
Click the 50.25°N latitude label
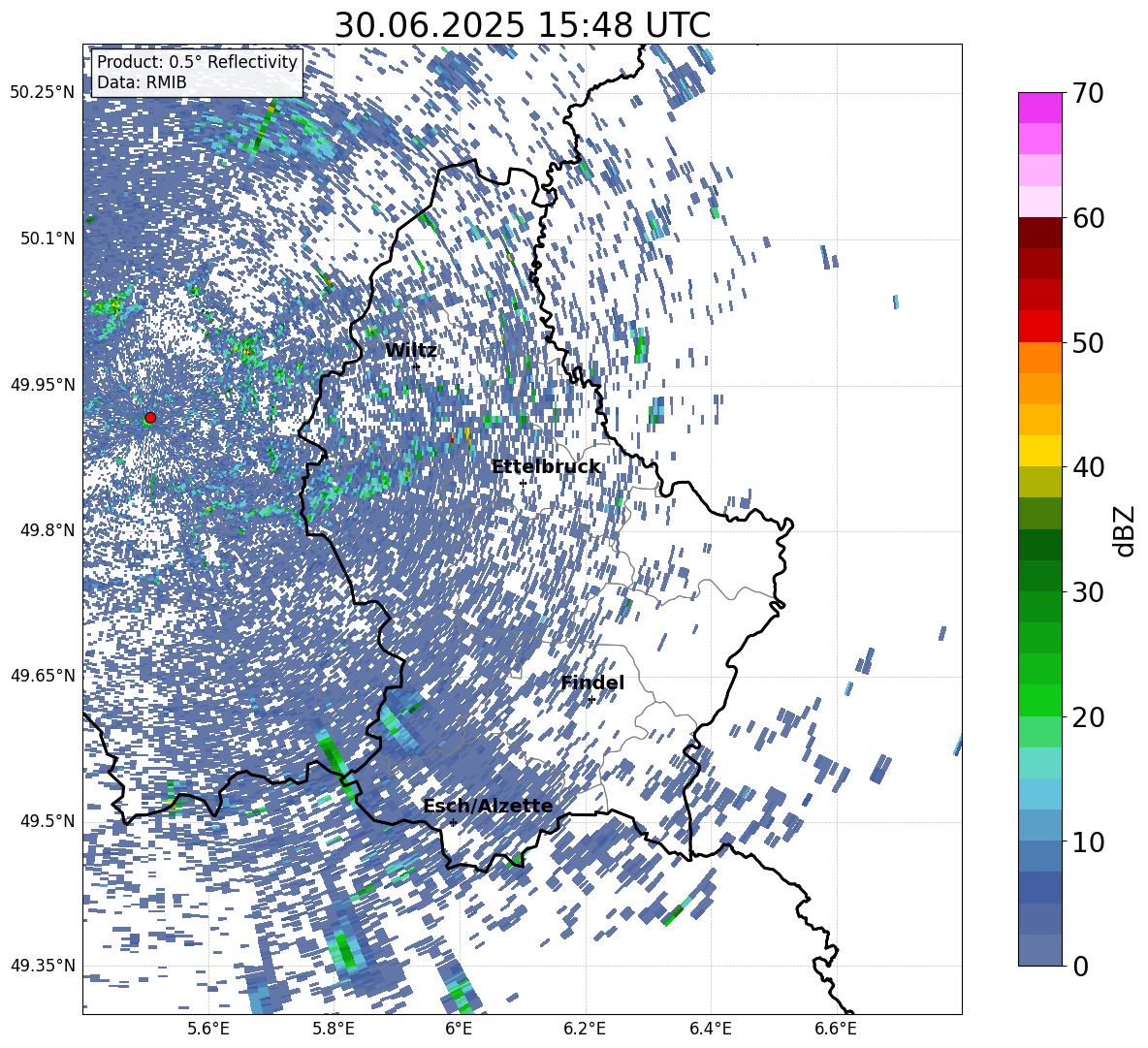(x=43, y=93)
